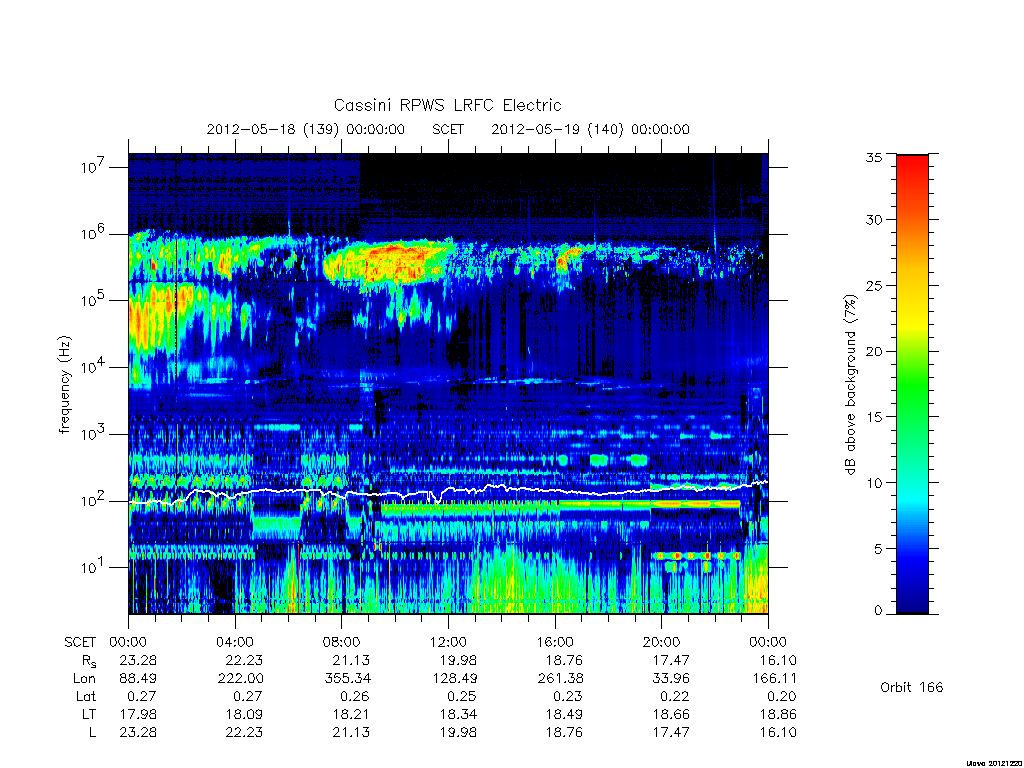
Task: Select LT value '18.21'
Action: [x=351, y=714]
